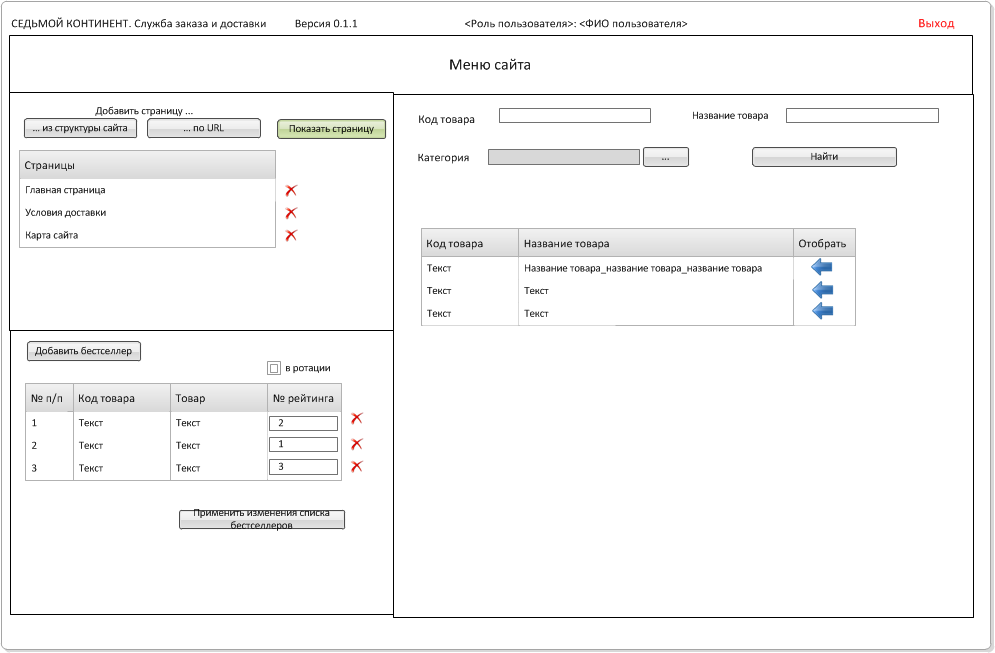Viewport: 995px width, 653px height.
Task: Delete bestseller row 2 using red X
Action: (356, 444)
